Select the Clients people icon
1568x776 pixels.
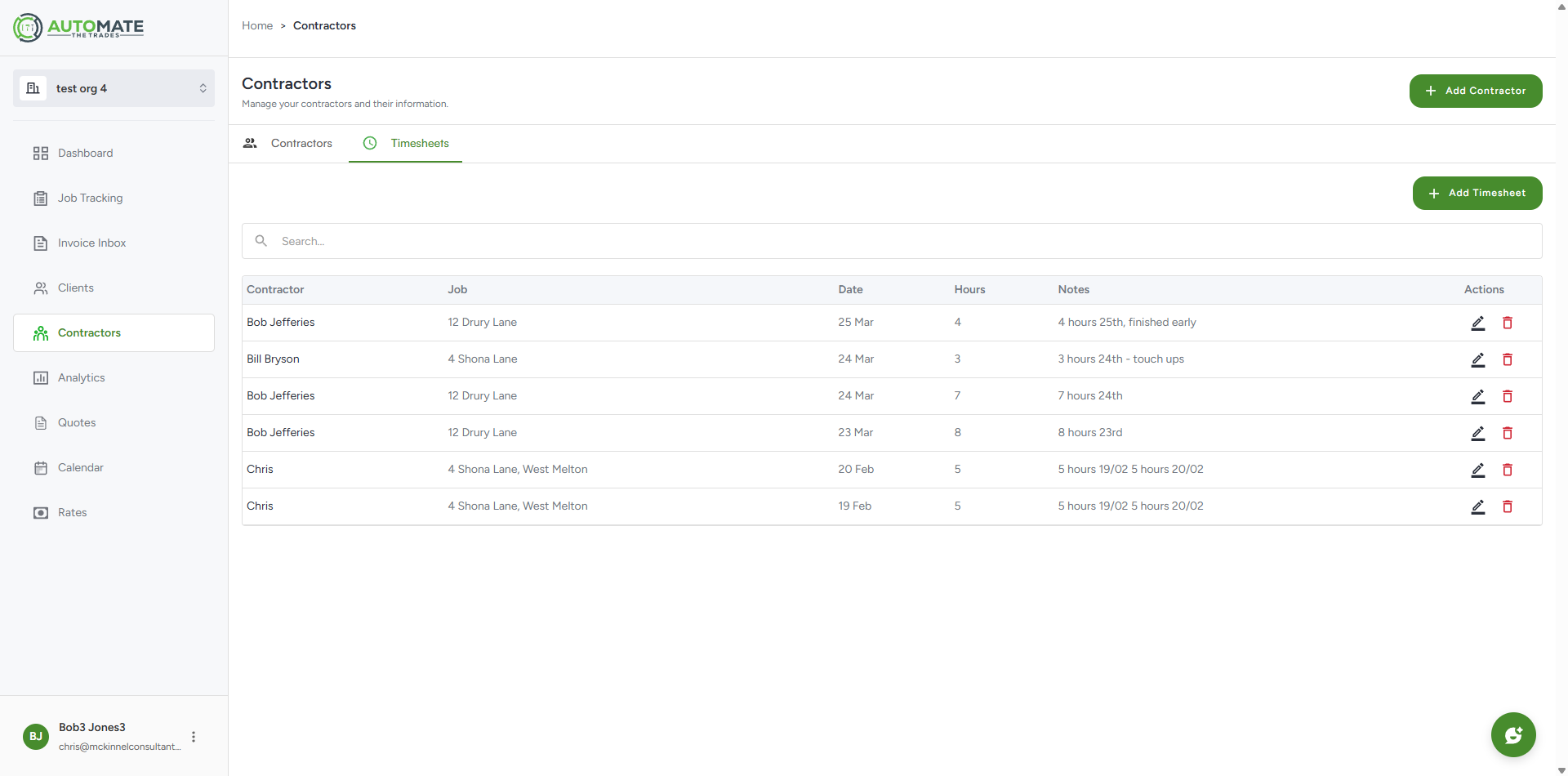click(x=41, y=288)
